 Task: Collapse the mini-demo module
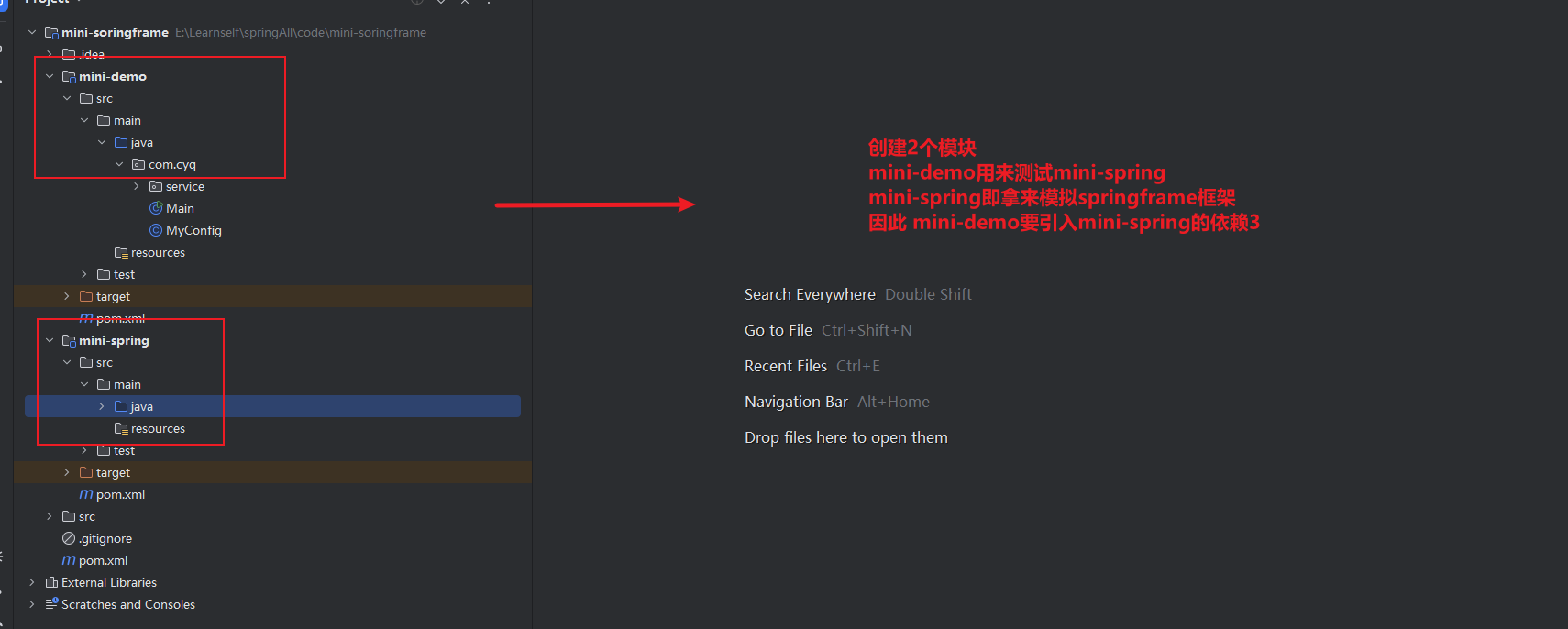click(50, 76)
